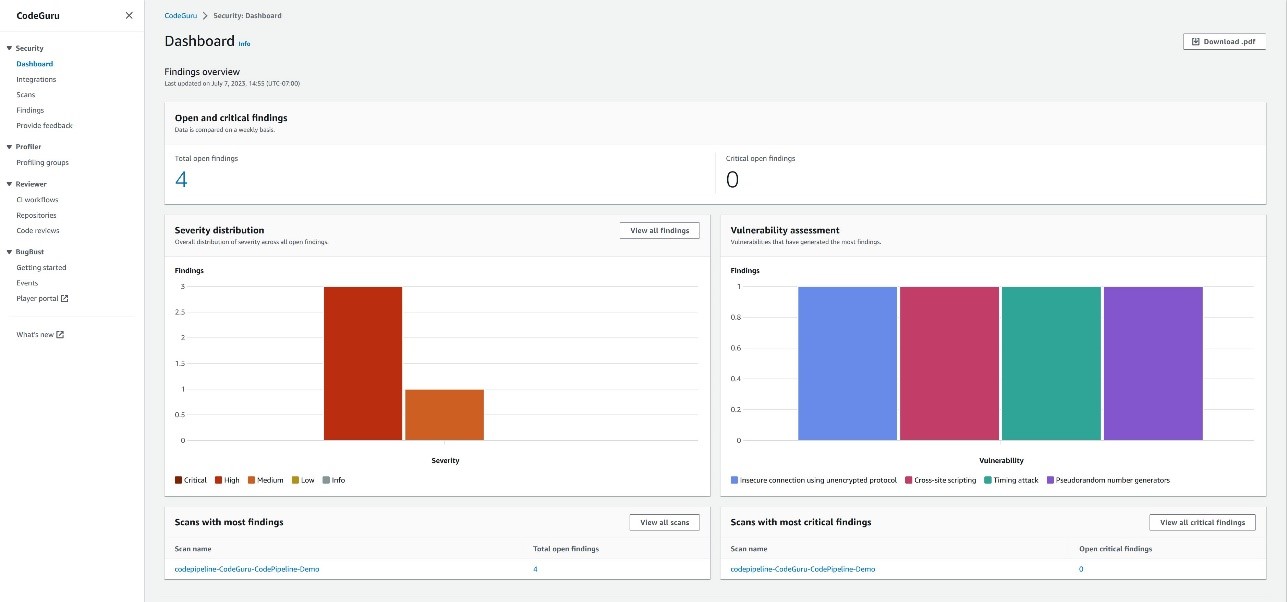1287x602 pixels.
Task: Click the purple Pseudorandom number generators bar
Action: tap(1153, 363)
